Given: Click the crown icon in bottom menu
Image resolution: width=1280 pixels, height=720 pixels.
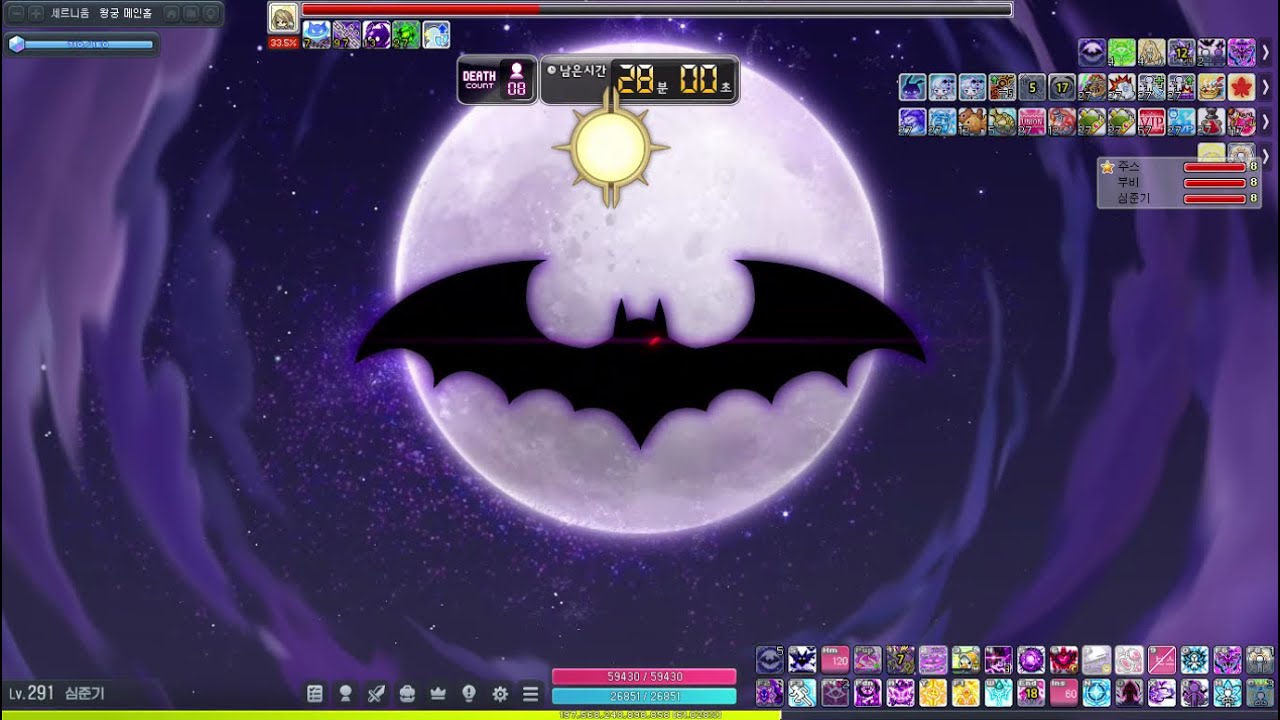Looking at the screenshot, I should click(x=438, y=693).
